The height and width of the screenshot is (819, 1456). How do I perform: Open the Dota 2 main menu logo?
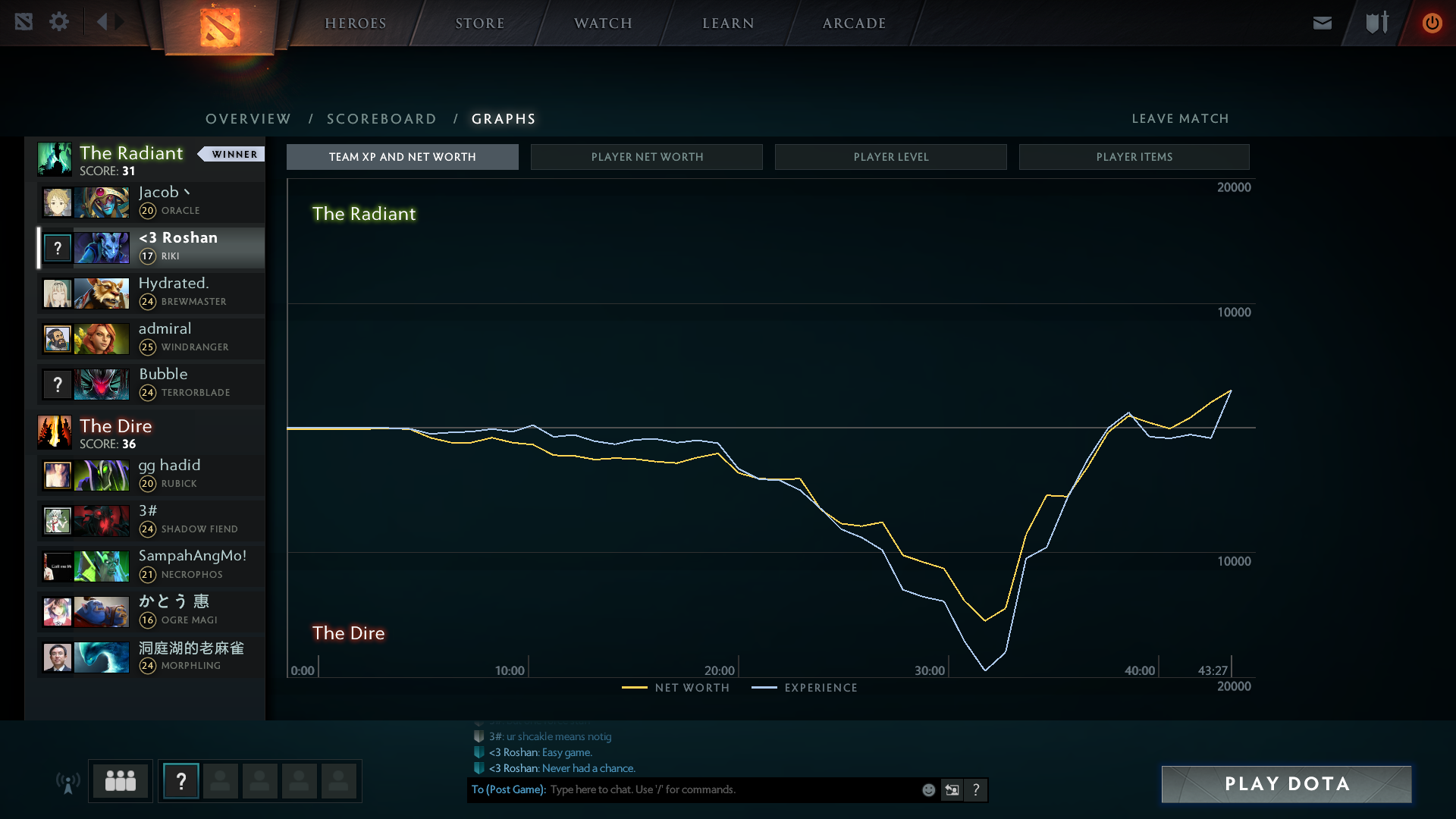(220, 27)
